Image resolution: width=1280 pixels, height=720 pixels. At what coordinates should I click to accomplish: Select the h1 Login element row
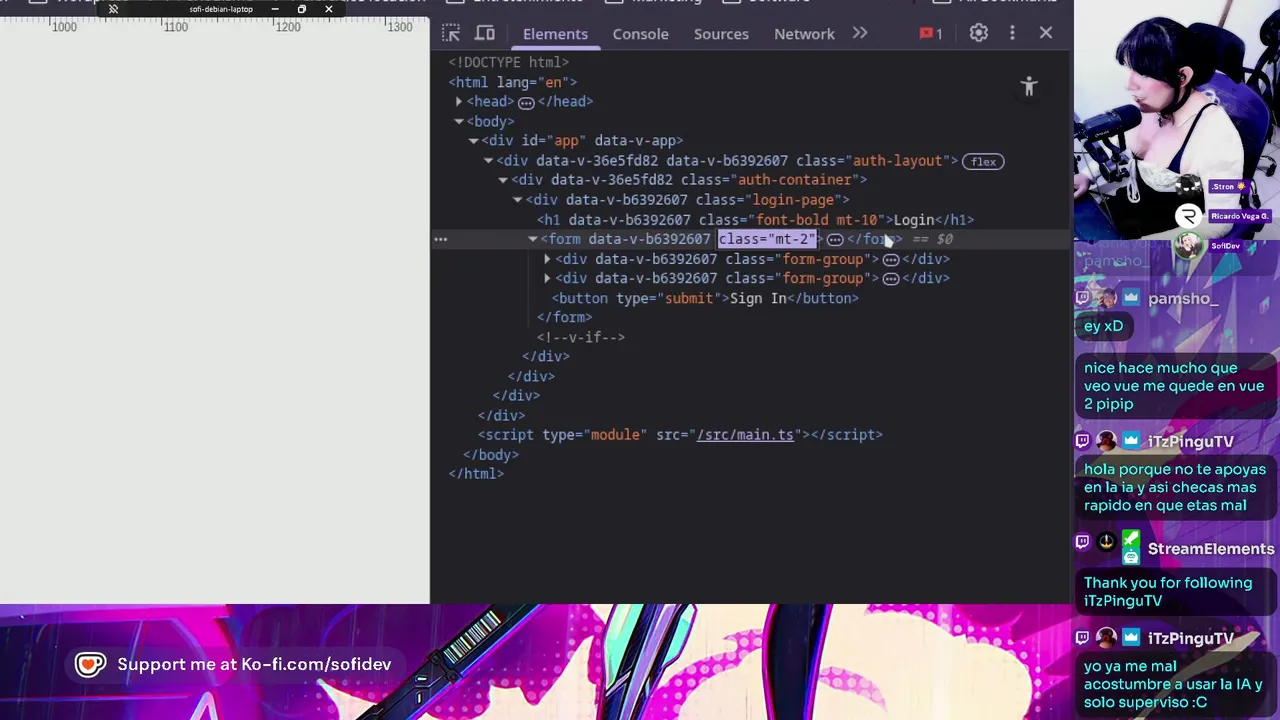click(x=756, y=220)
